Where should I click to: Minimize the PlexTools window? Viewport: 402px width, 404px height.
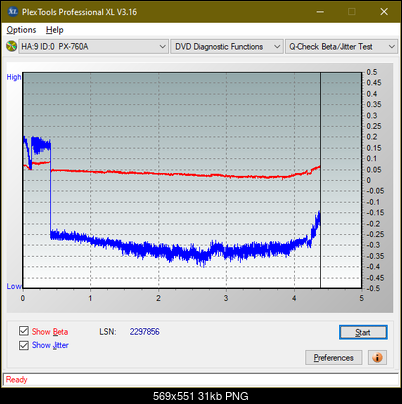320,12
